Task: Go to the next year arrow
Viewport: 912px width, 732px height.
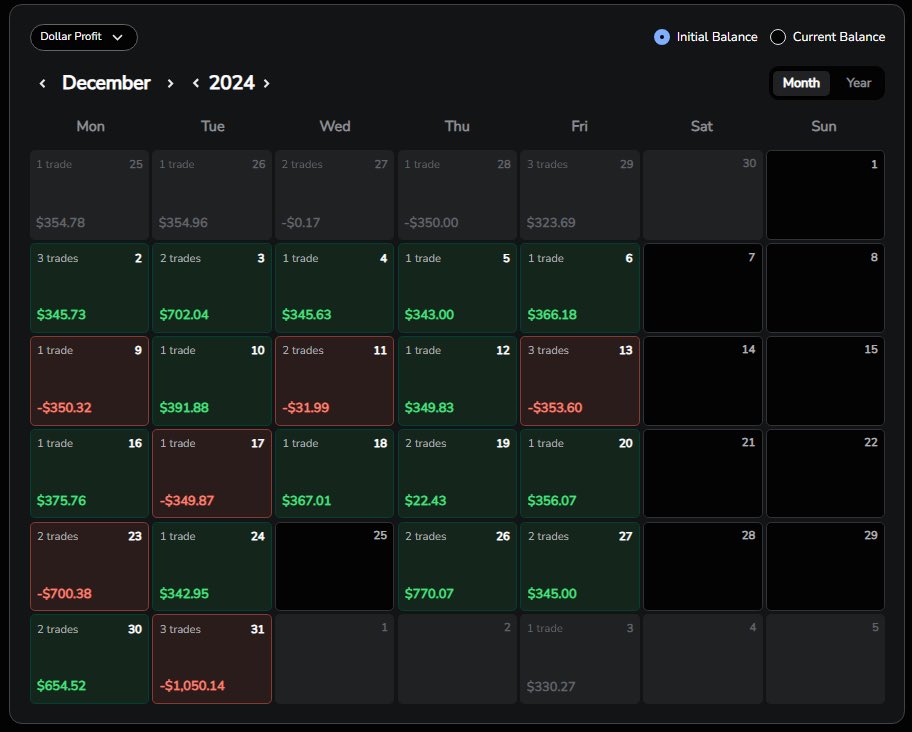Action: click(x=266, y=84)
